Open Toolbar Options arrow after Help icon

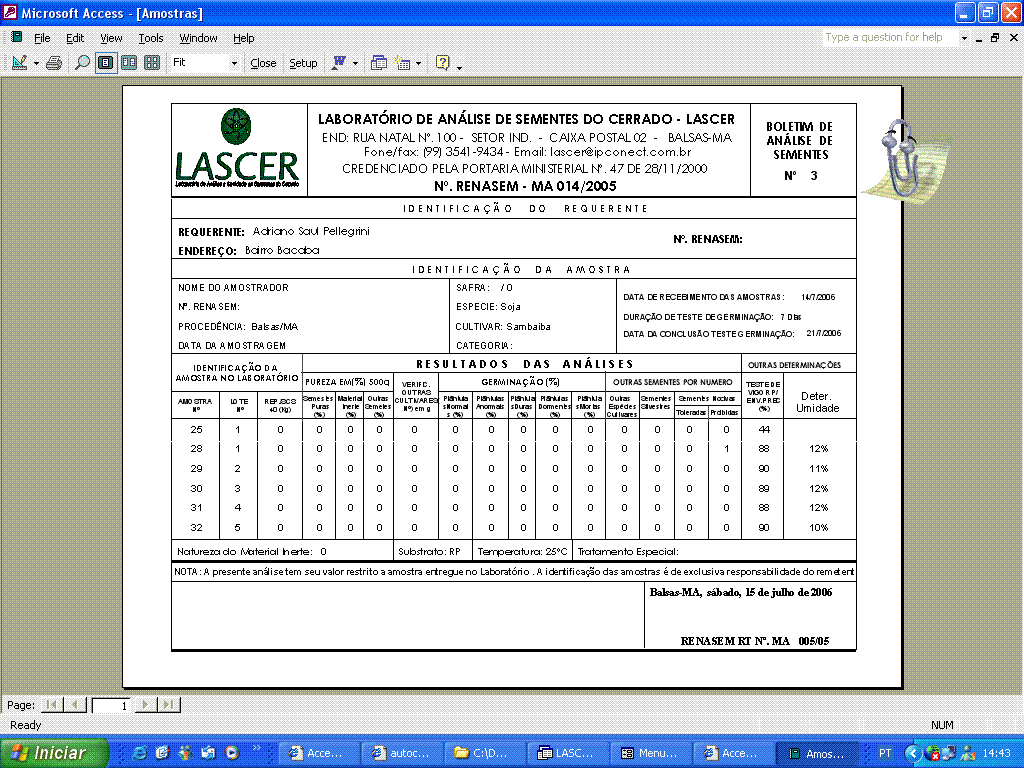click(x=460, y=67)
